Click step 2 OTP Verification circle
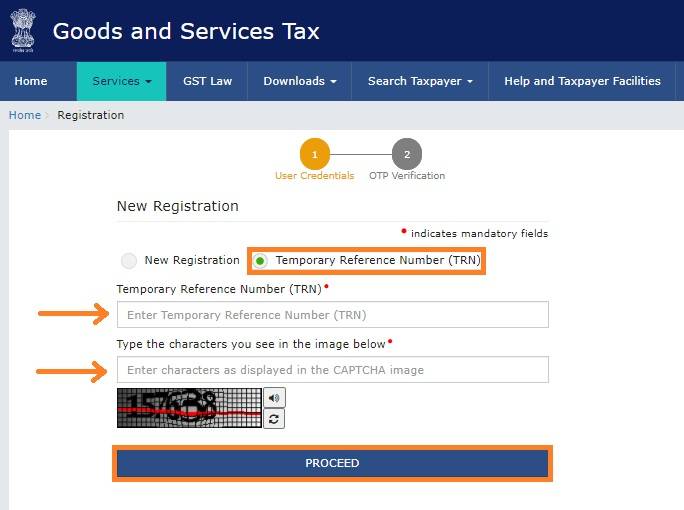 pyautogui.click(x=407, y=154)
